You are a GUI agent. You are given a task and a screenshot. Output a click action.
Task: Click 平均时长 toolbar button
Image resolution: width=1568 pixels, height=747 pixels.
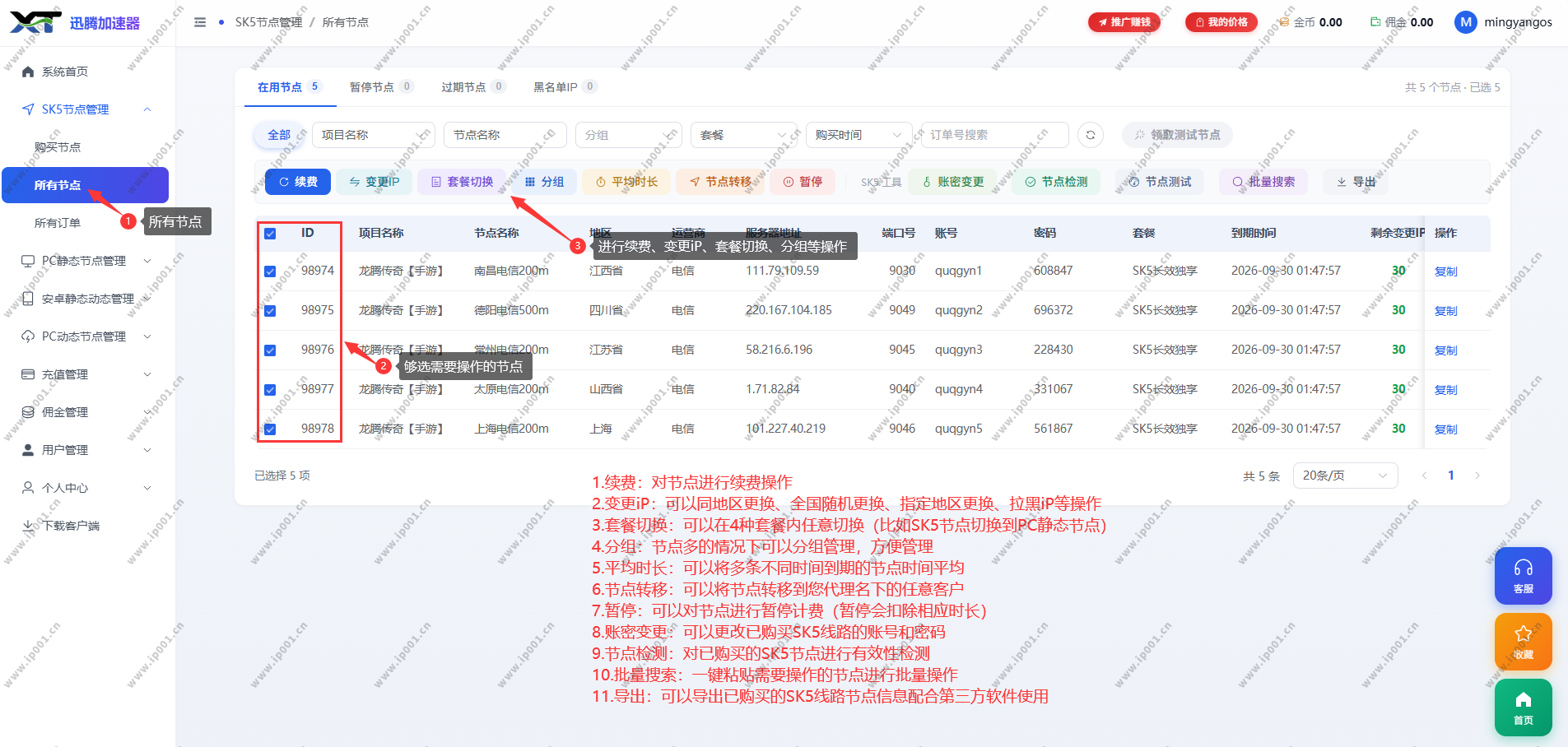tap(626, 182)
